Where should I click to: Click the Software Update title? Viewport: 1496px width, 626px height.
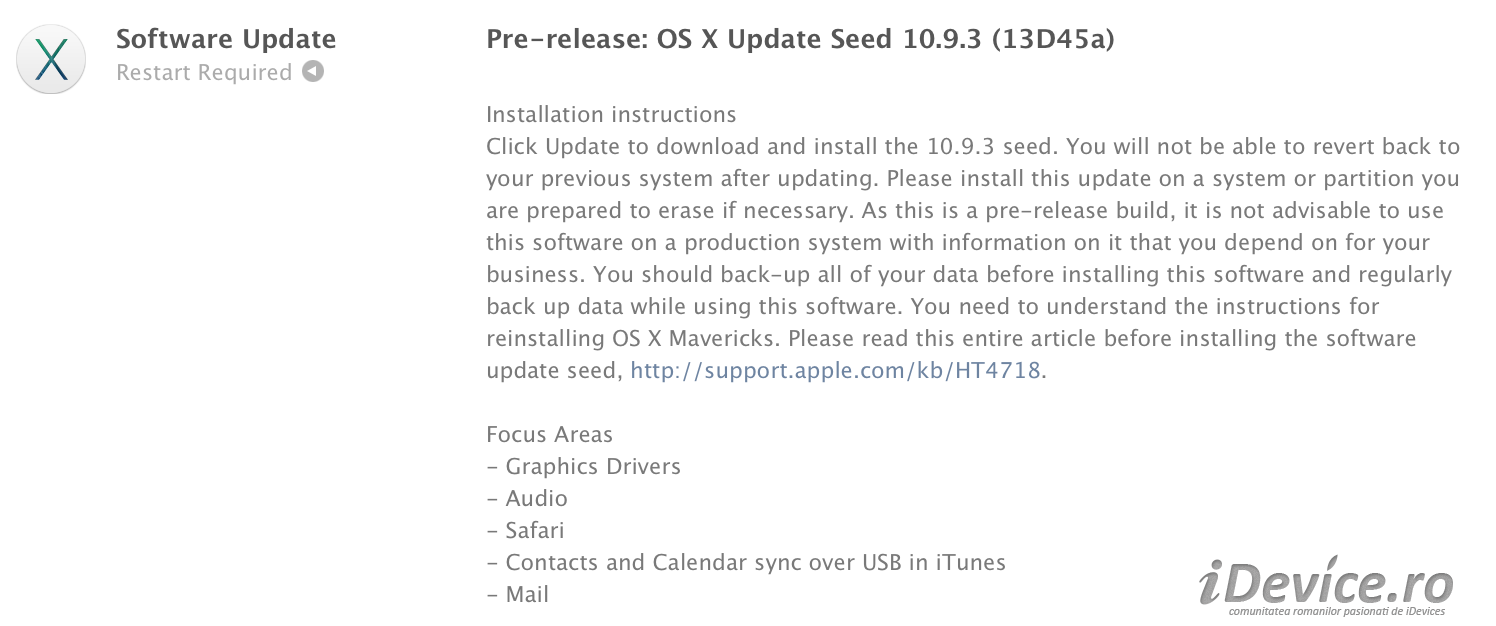coord(226,39)
